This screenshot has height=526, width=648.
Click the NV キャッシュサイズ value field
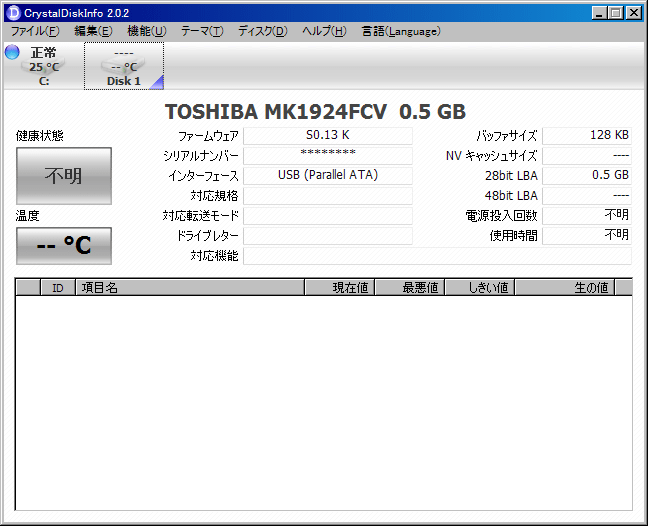[x=587, y=156]
